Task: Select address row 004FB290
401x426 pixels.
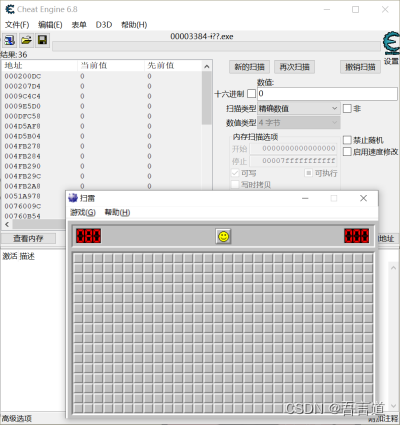Action: coord(102,166)
